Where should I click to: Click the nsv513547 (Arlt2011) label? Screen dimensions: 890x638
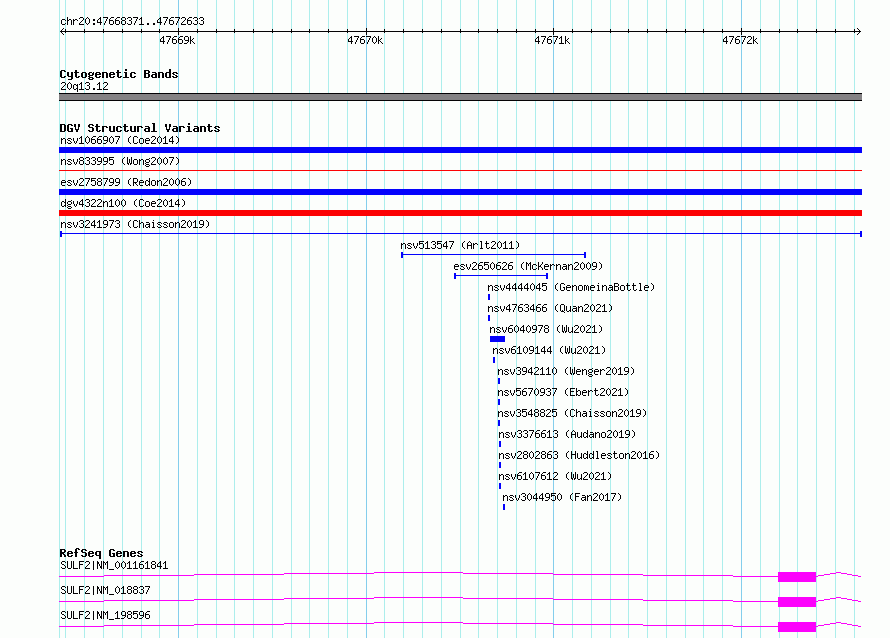pyautogui.click(x=460, y=245)
